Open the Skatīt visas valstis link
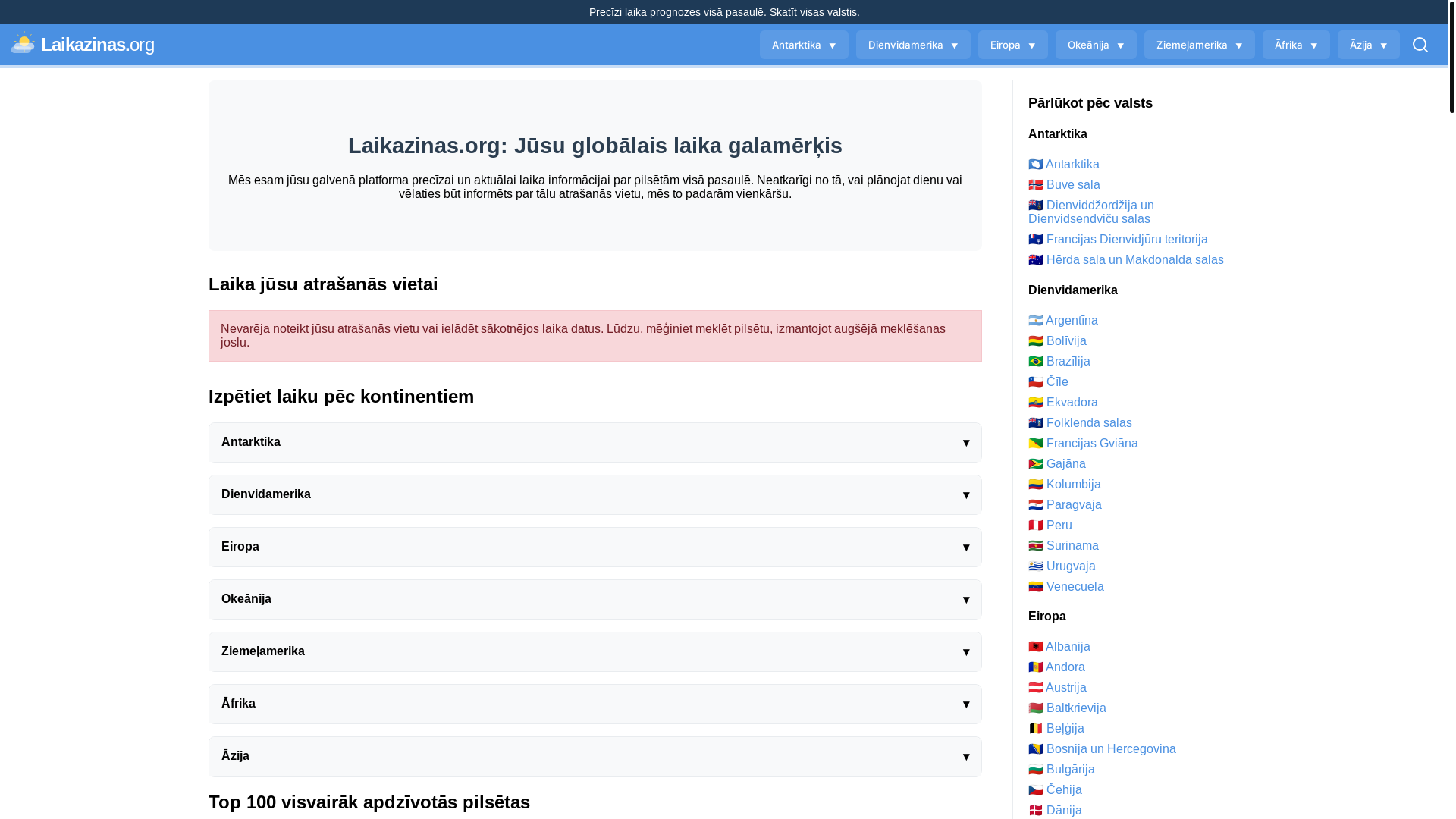Screen dimensions: 1456x819 point(813,12)
